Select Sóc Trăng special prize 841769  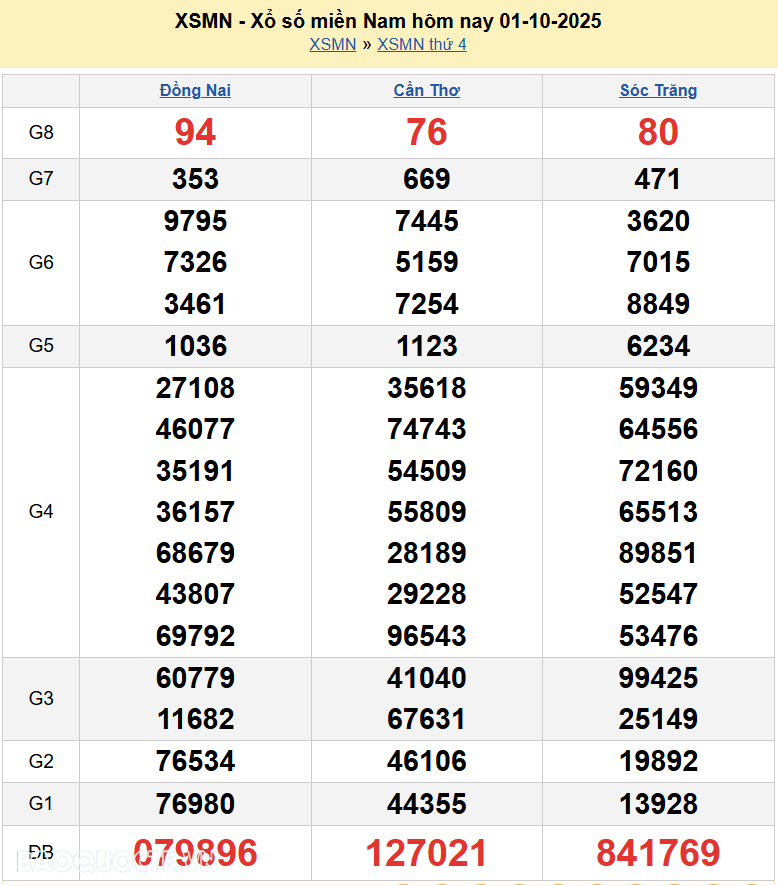coord(658,853)
